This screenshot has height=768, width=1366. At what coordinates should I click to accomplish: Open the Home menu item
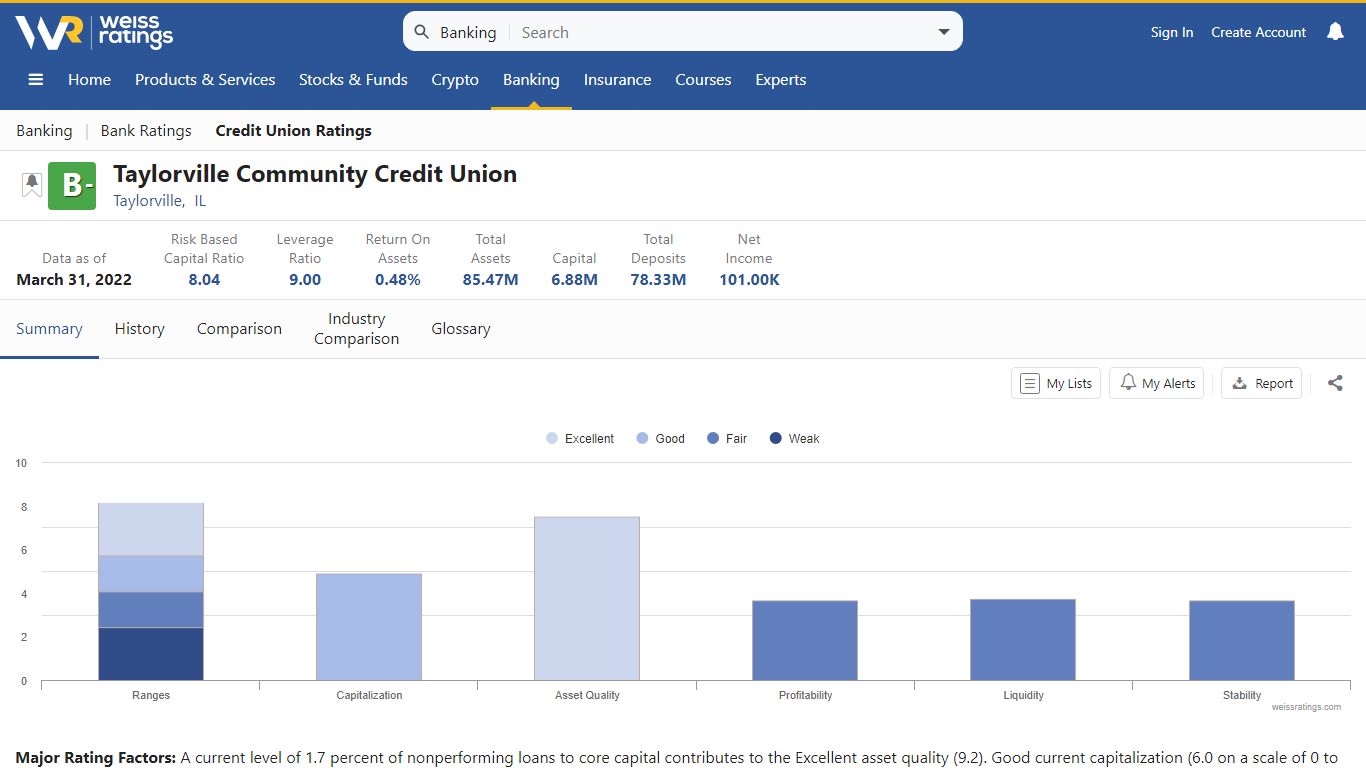point(89,80)
